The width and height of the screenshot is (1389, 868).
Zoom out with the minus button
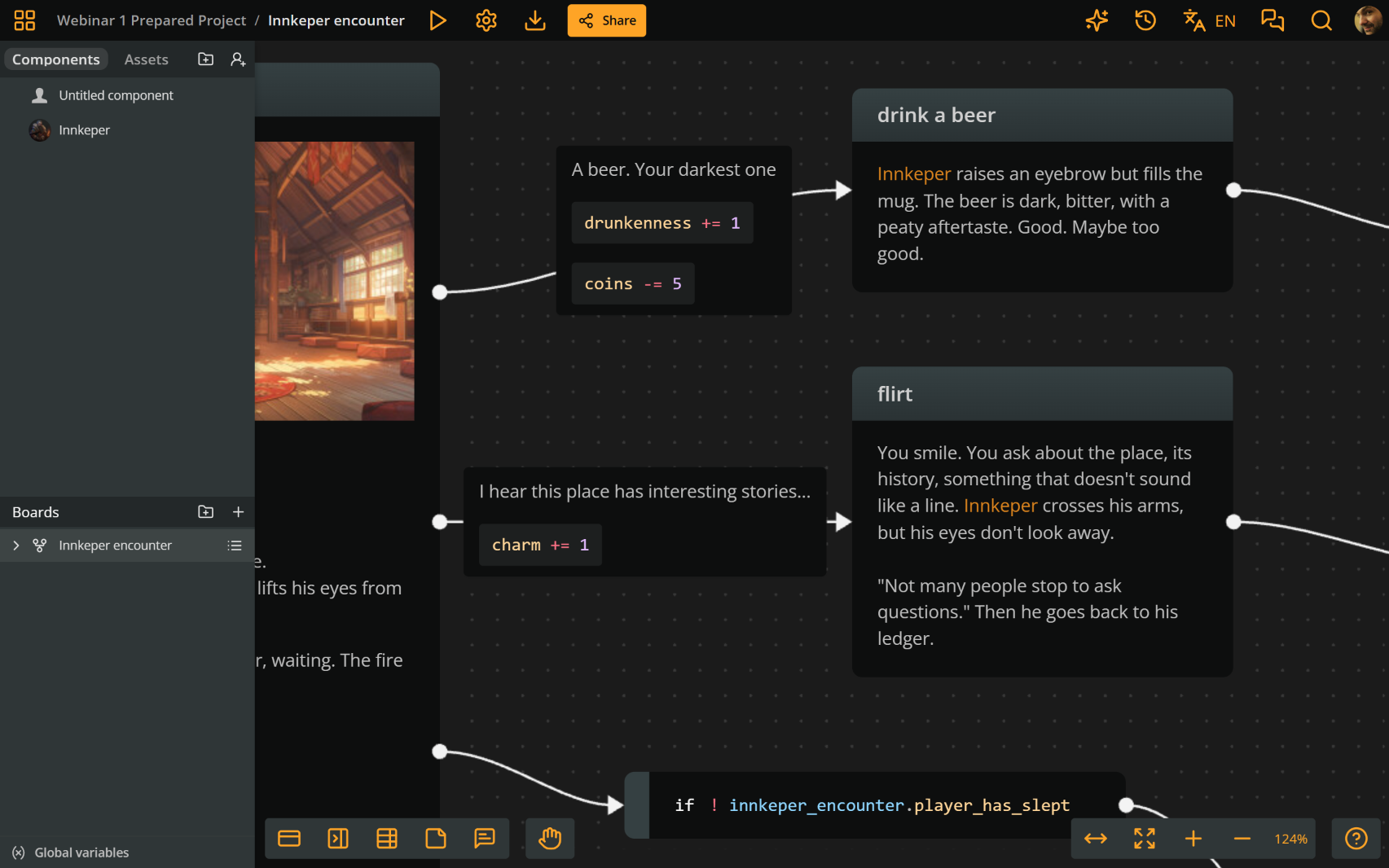1242,839
